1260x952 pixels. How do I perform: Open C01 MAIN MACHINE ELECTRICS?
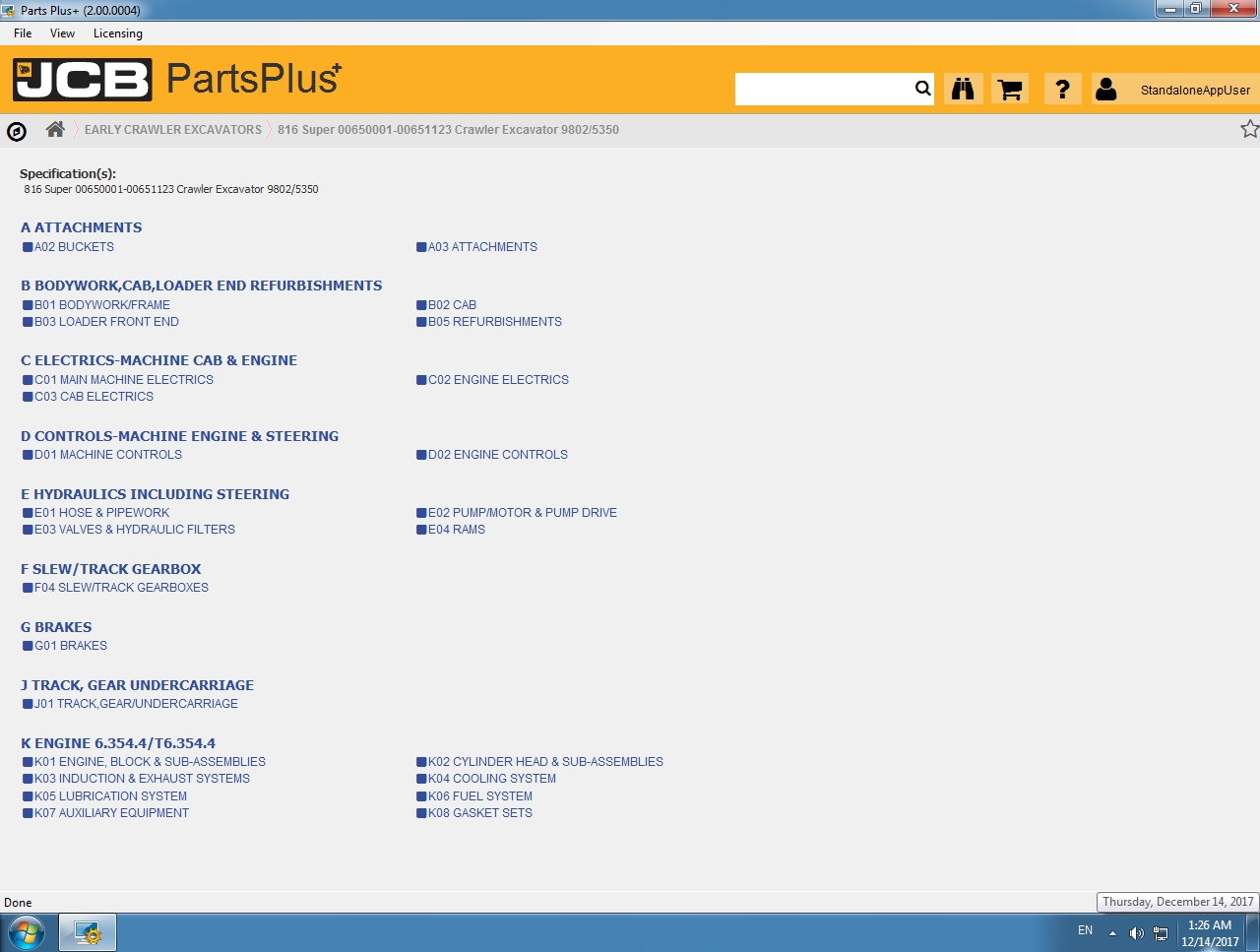(124, 380)
